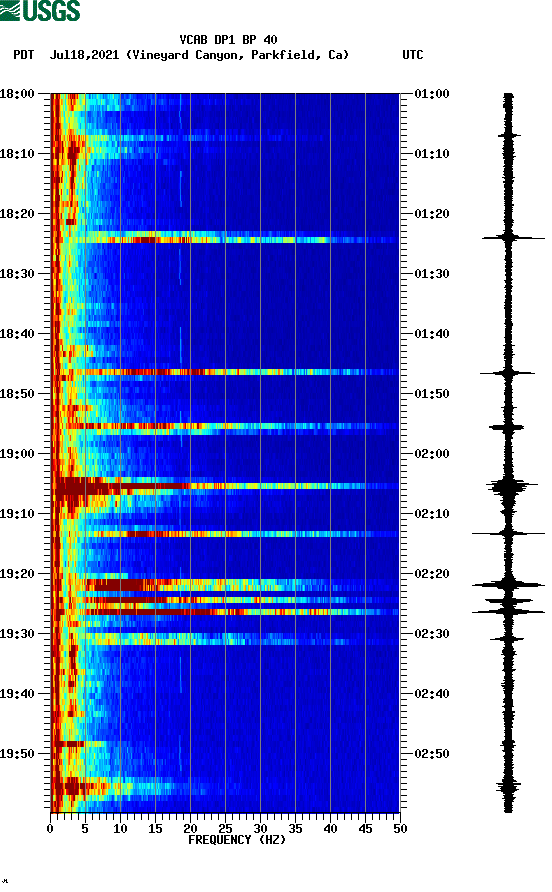This screenshot has width=552, height=892.
Task: Click the 18:20 PDT time label
Action: pos(17,214)
